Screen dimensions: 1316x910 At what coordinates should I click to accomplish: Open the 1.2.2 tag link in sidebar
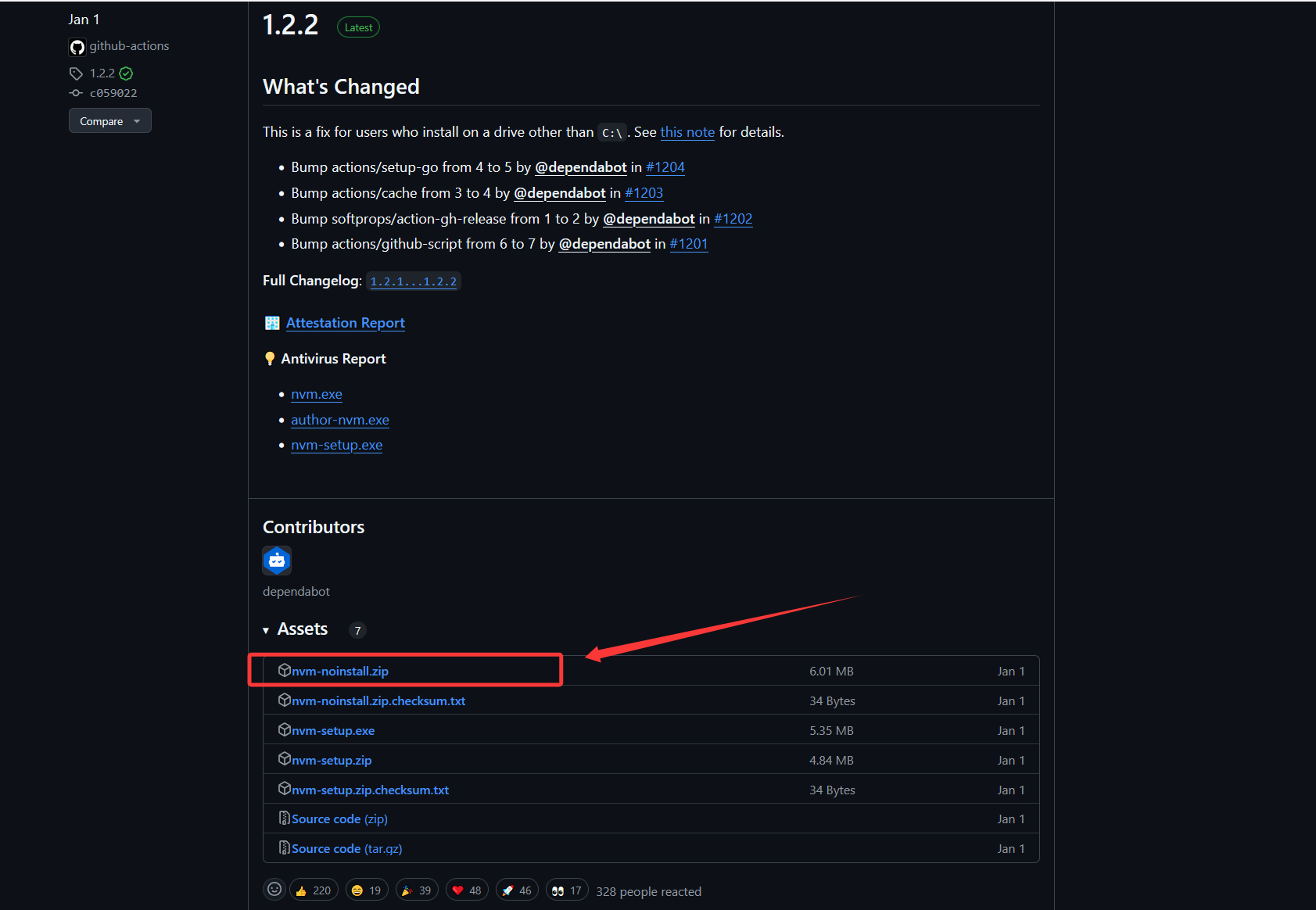[102, 73]
